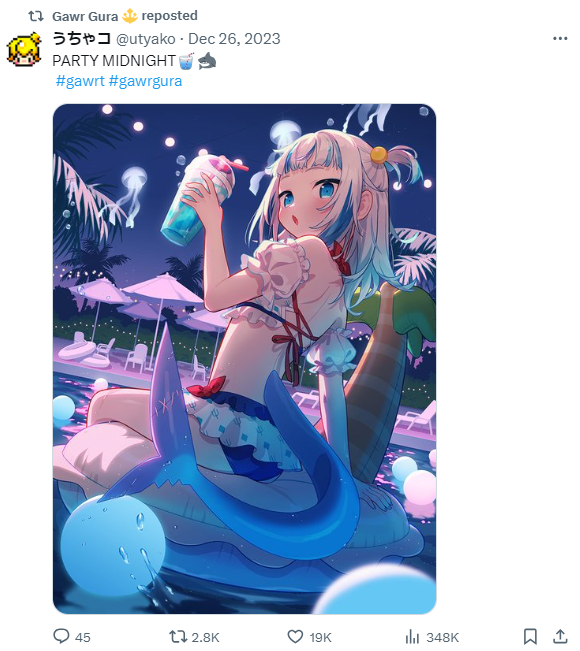The width and height of the screenshot is (580, 651).
Task: Open the Dec 26, 2023 timestamp
Action: coord(234,39)
